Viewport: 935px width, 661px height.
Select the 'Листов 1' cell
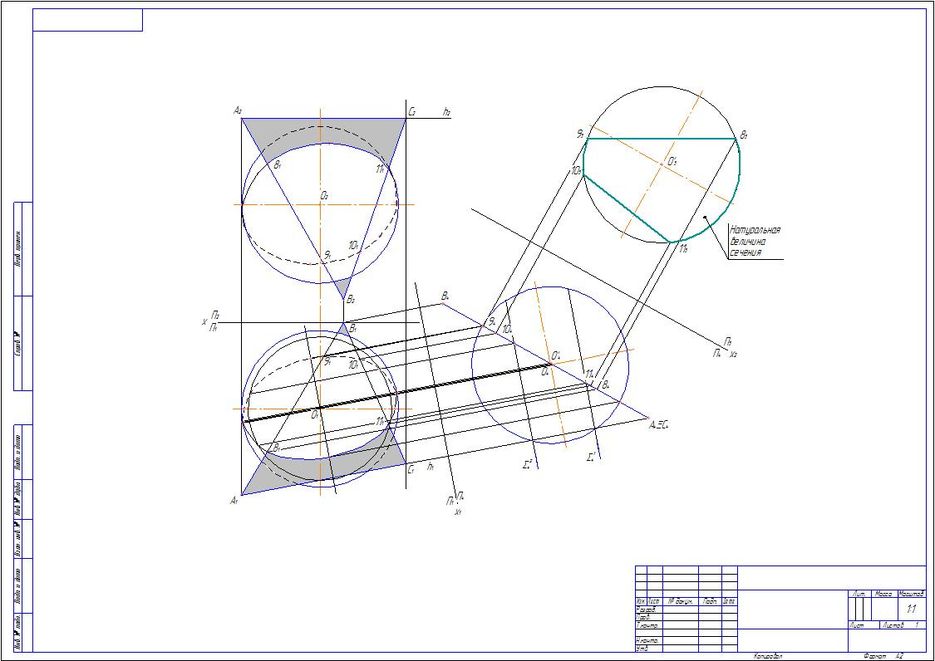[900, 624]
